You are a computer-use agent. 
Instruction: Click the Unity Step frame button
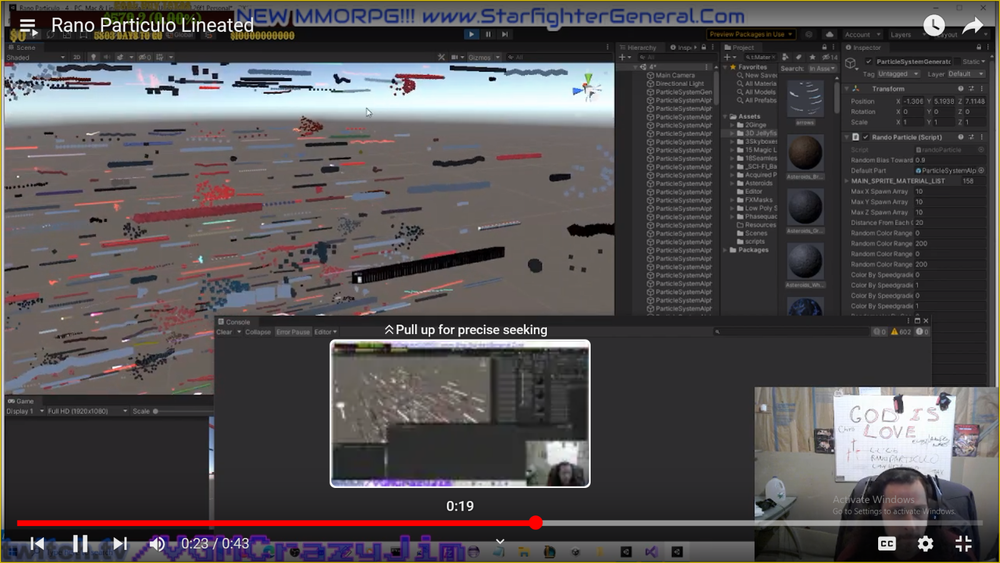click(x=505, y=34)
